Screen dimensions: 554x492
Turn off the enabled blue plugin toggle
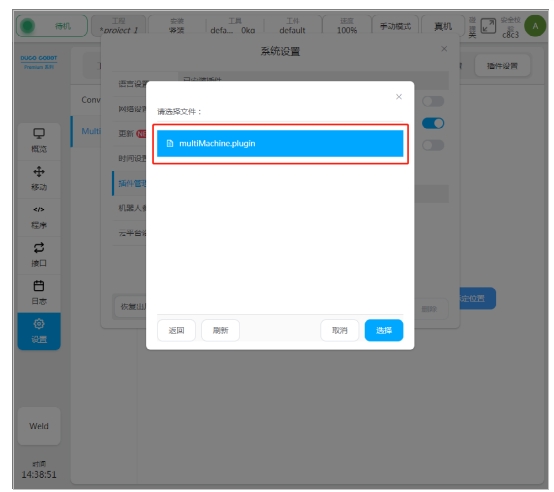[433, 123]
